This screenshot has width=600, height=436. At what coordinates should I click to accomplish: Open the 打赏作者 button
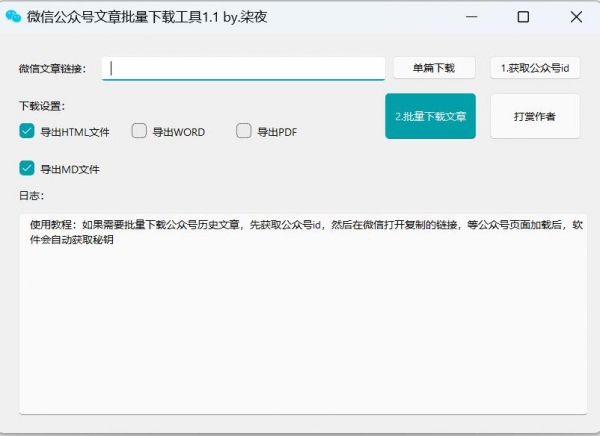click(535, 116)
